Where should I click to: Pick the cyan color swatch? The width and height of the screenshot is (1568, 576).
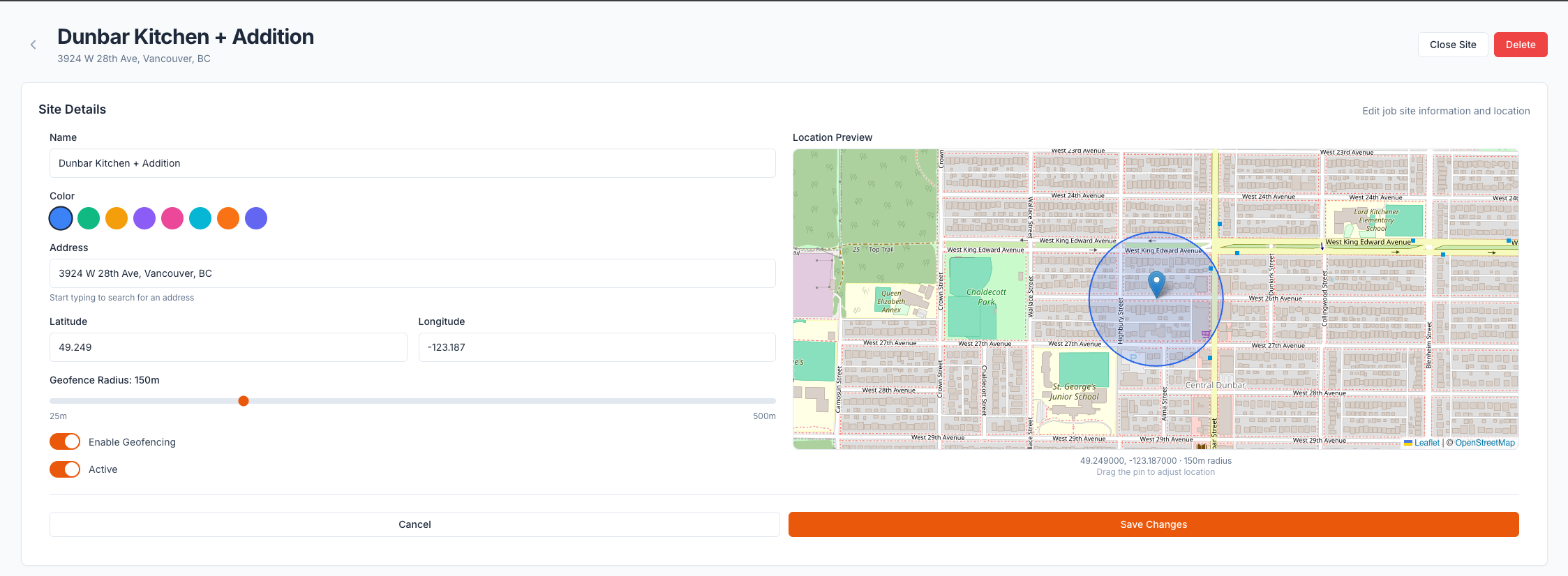tap(200, 218)
